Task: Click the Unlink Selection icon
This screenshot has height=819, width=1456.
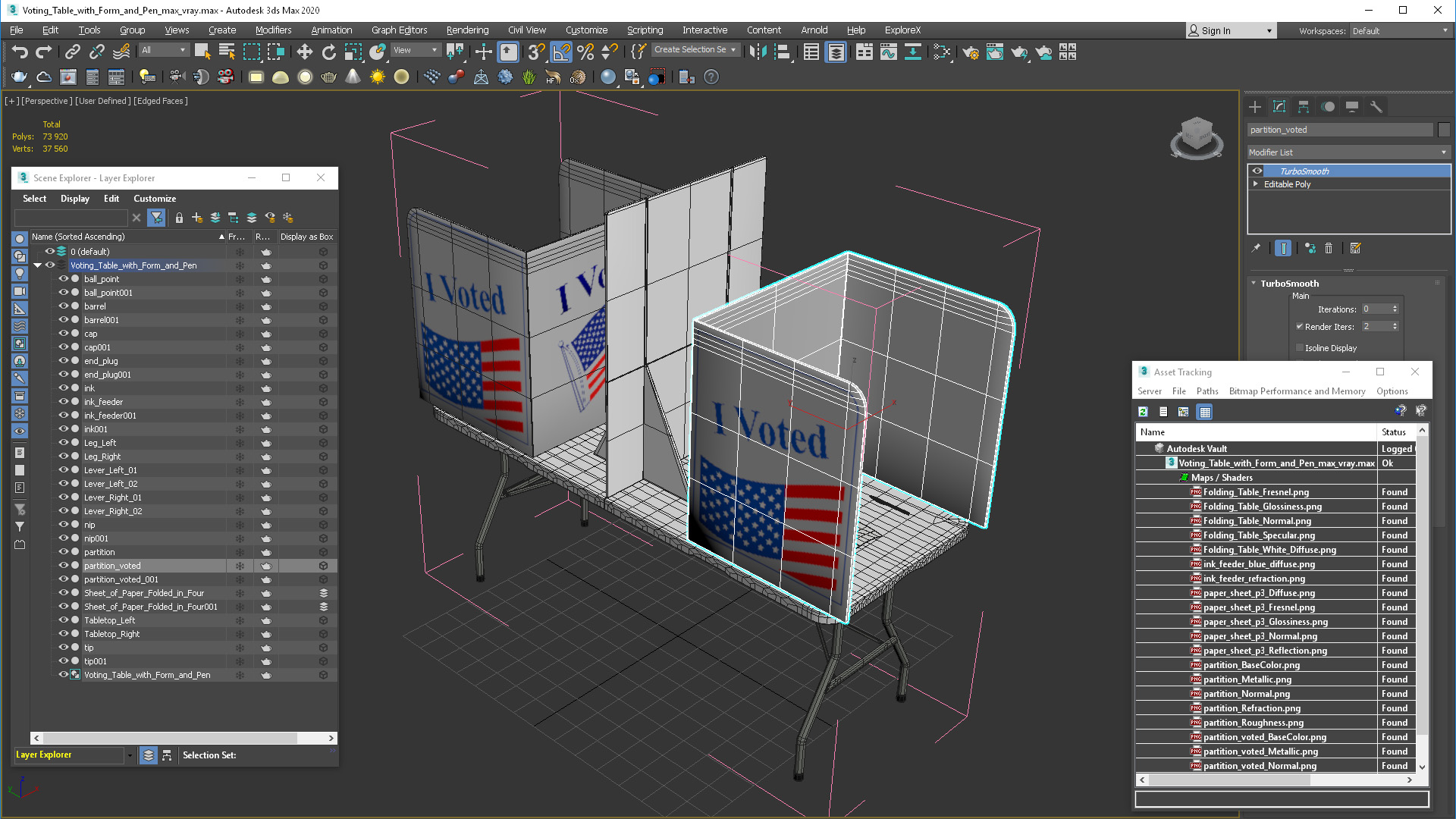Action: pos(97,52)
